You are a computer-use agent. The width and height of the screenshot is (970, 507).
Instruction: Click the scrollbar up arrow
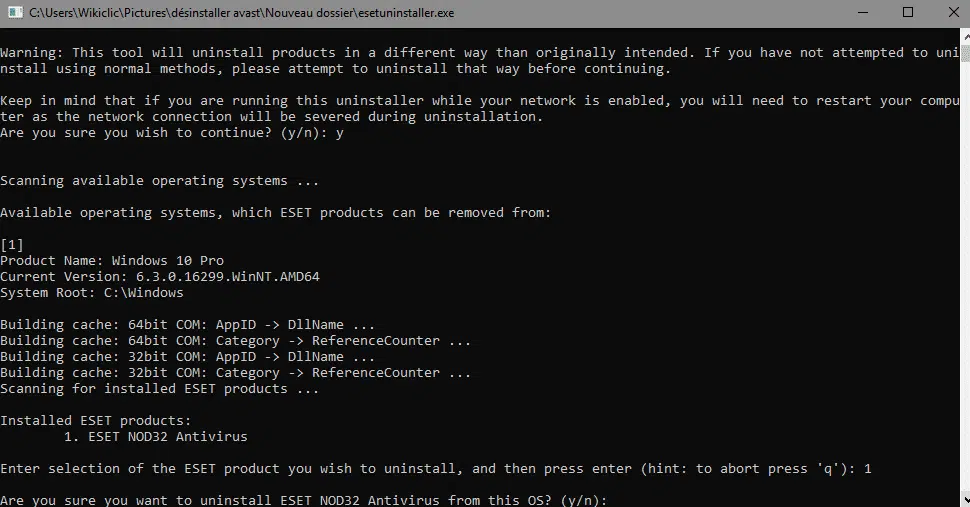coord(965,36)
